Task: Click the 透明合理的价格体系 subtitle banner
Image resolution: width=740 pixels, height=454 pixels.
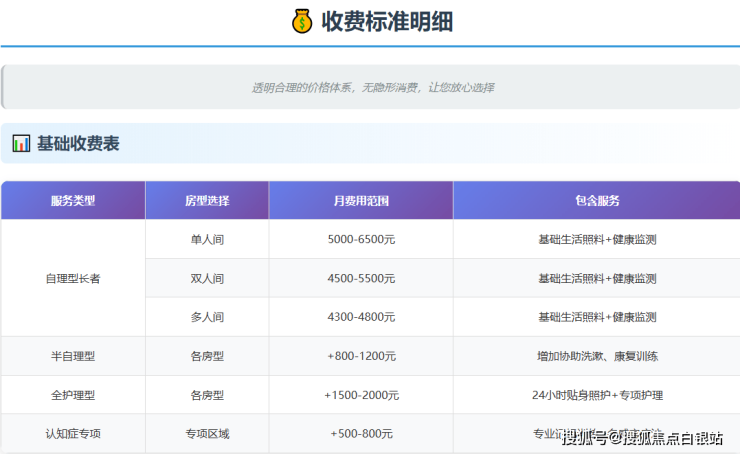Action: [x=372, y=87]
